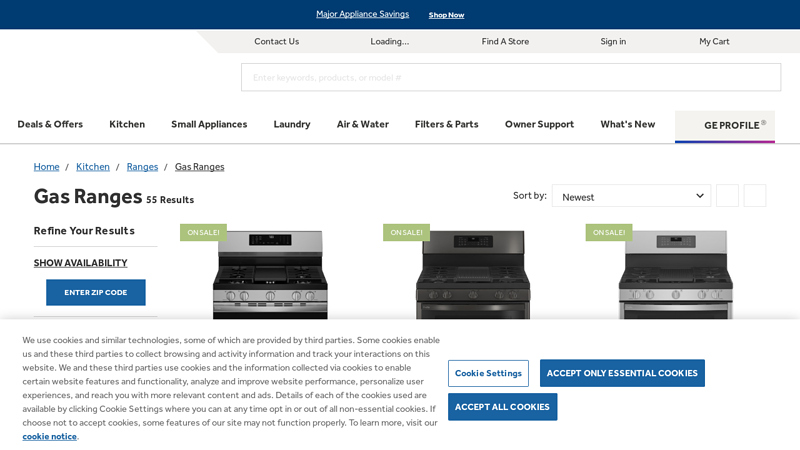Screen dimensions: 800x450
Task: Open the black slate gas range thumbnail
Action: (x=473, y=274)
